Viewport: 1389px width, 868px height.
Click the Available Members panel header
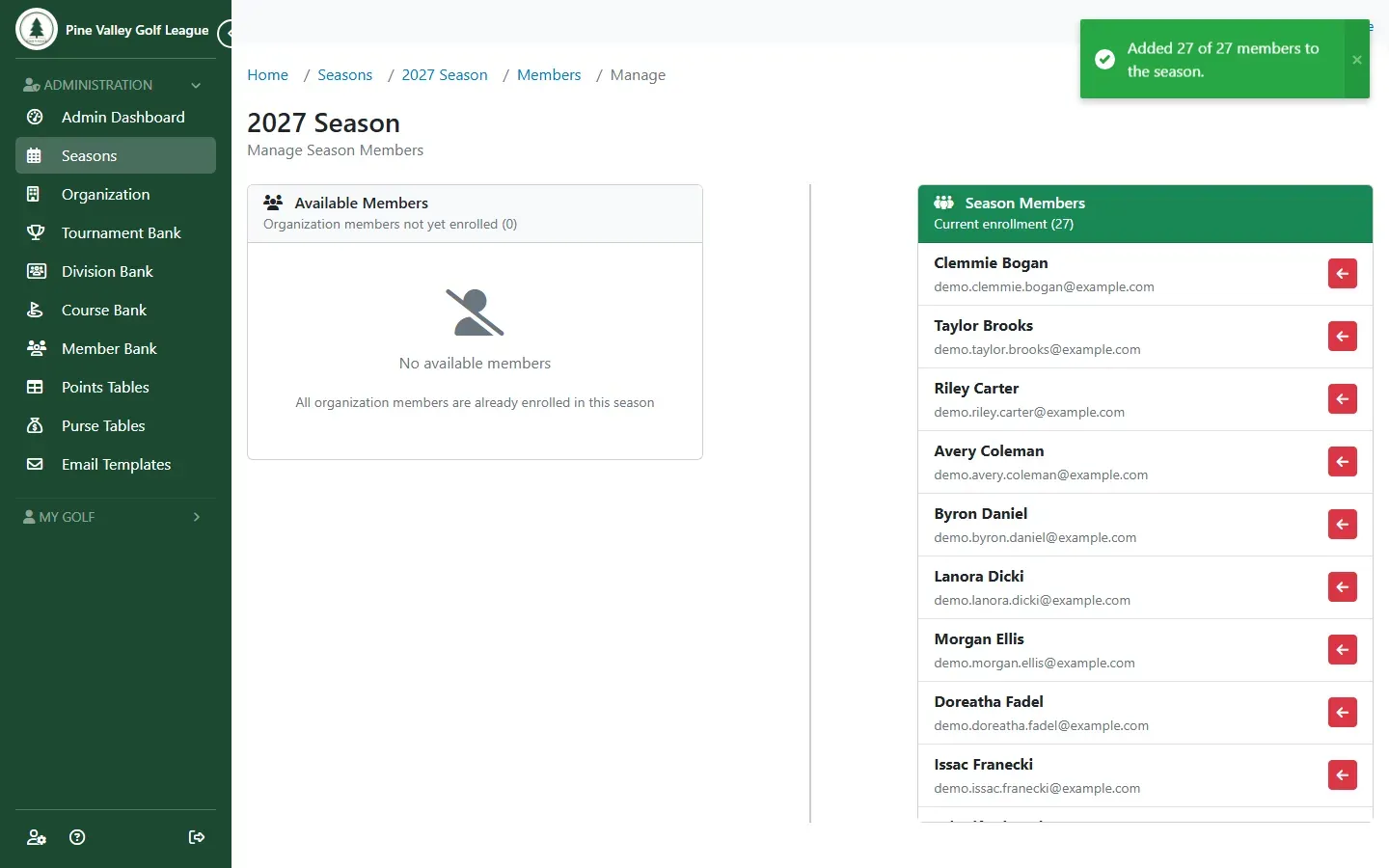[x=475, y=213]
